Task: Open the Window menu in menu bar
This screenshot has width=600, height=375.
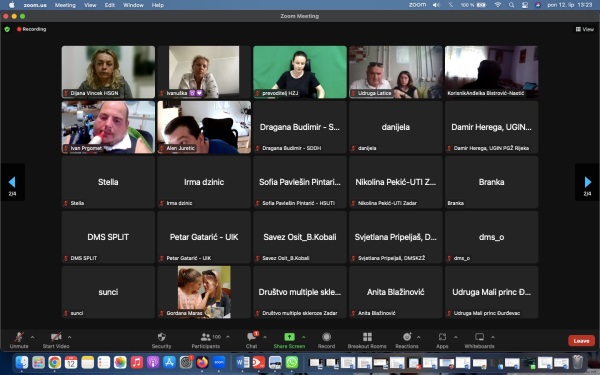Action: pos(133,5)
